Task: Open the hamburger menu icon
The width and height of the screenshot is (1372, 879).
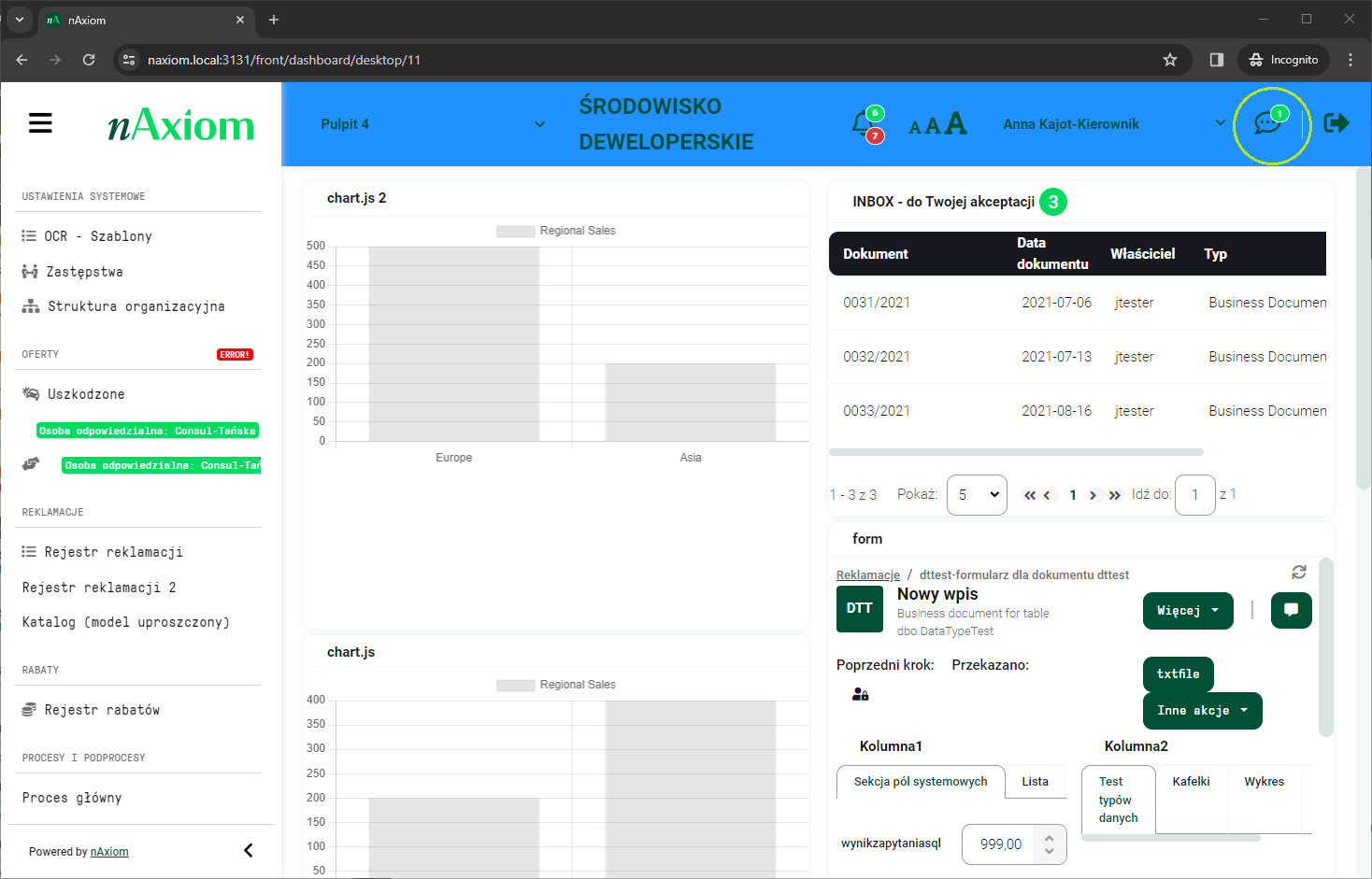Action: tap(40, 123)
